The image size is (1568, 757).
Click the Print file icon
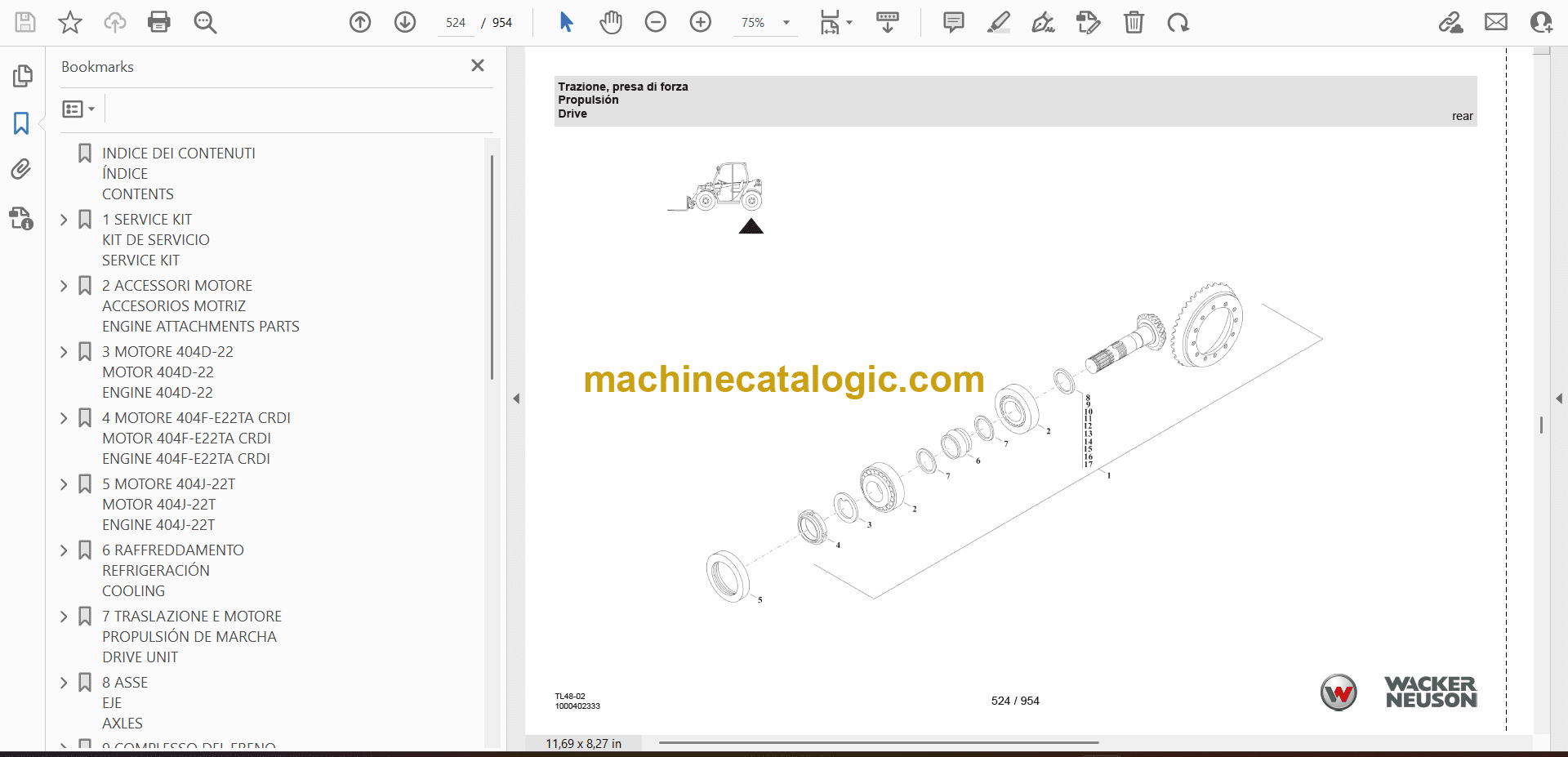click(x=159, y=22)
